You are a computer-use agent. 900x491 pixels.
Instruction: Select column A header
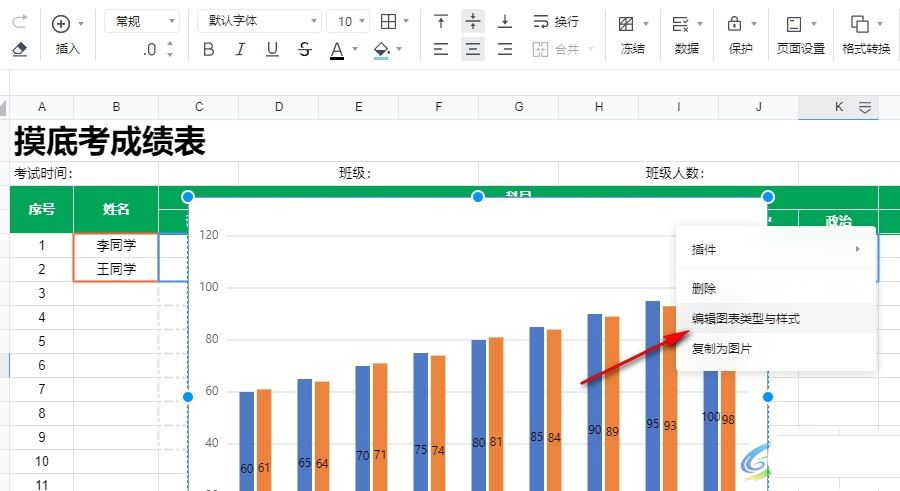41,107
